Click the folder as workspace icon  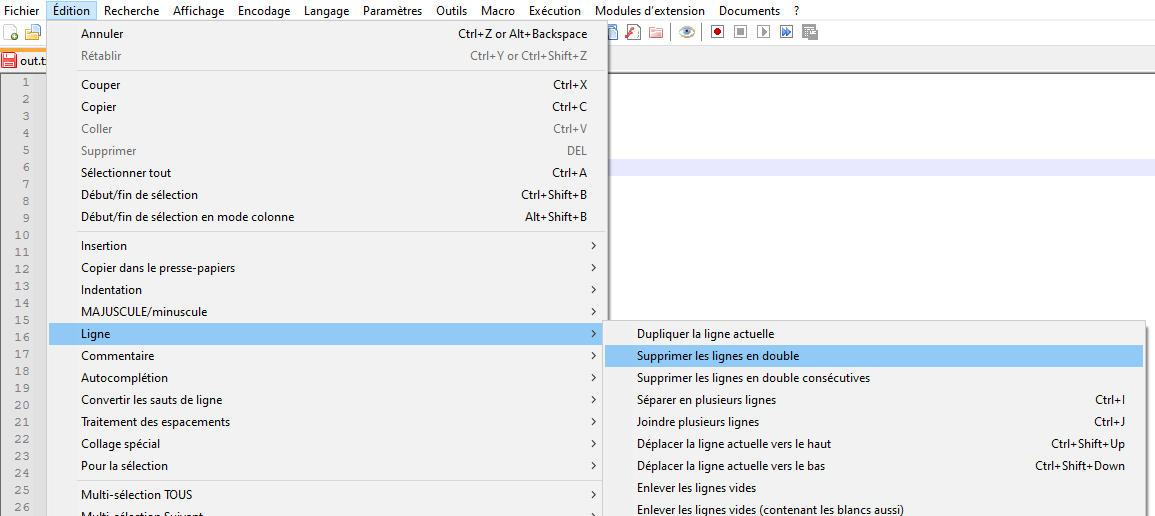656,32
